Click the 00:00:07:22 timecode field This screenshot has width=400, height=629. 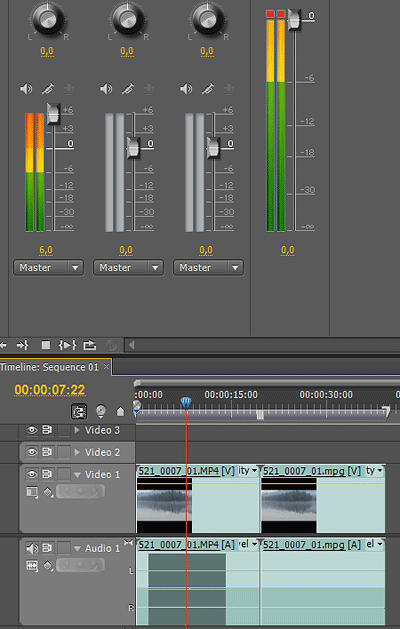pyautogui.click(x=50, y=390)
